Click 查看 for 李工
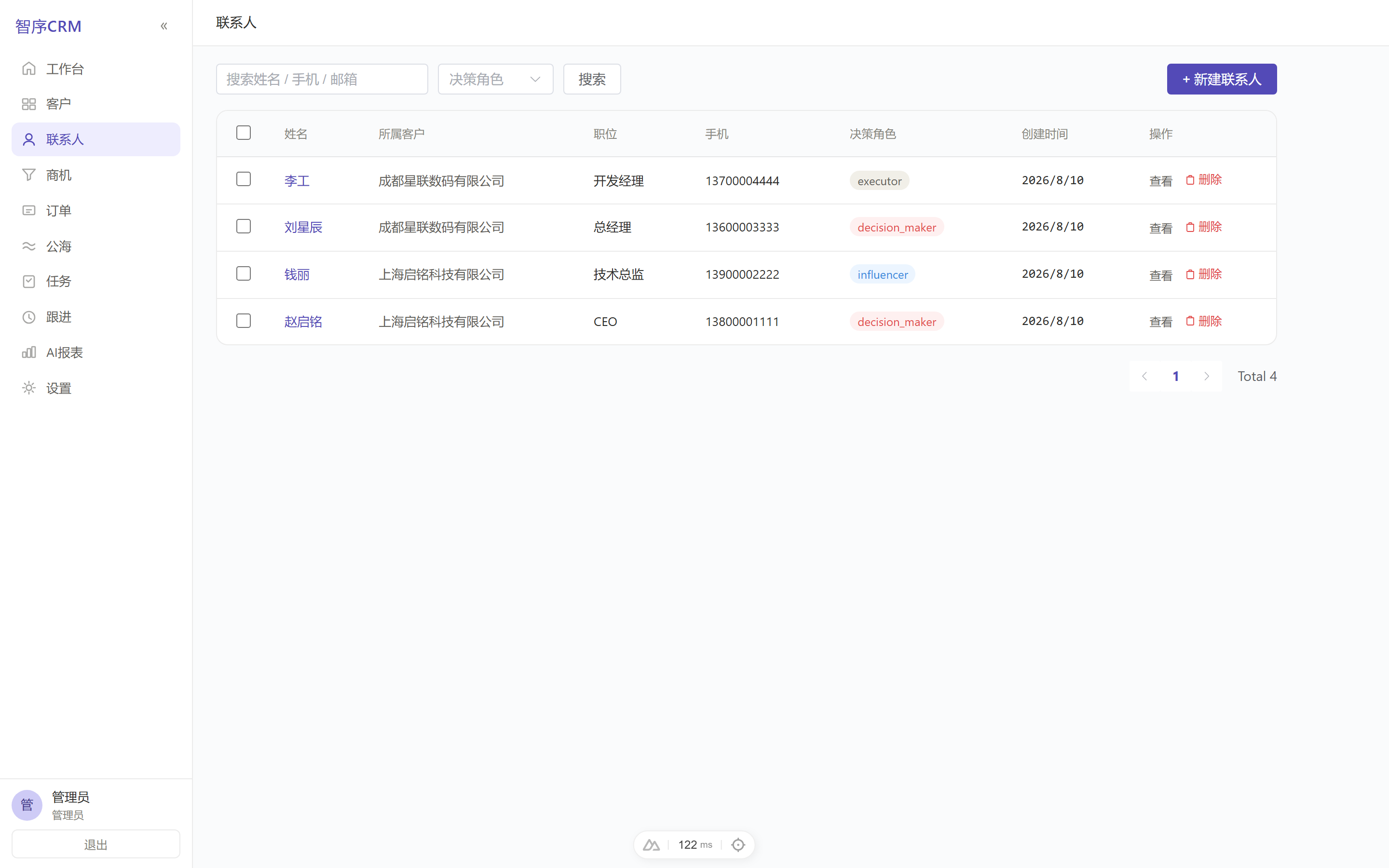This screenshot has height=868, width=1389. pyautogui.click(x=1160, y=181)
